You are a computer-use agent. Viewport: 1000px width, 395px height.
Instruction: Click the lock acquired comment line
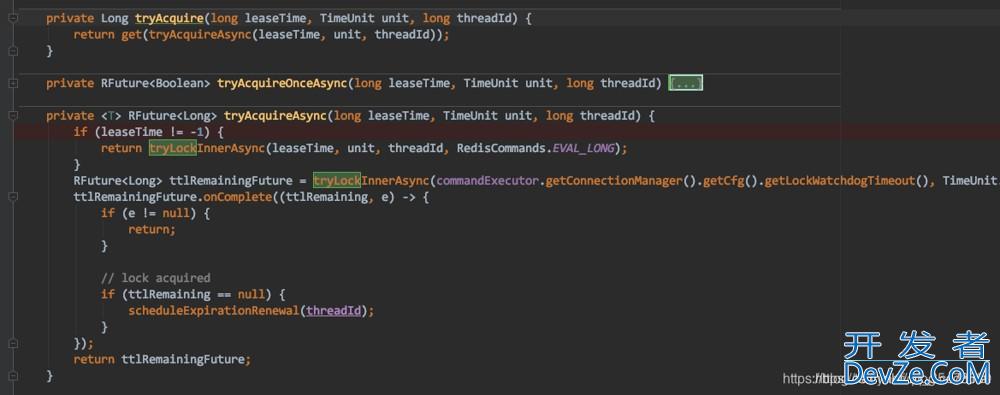coord(156,278)
